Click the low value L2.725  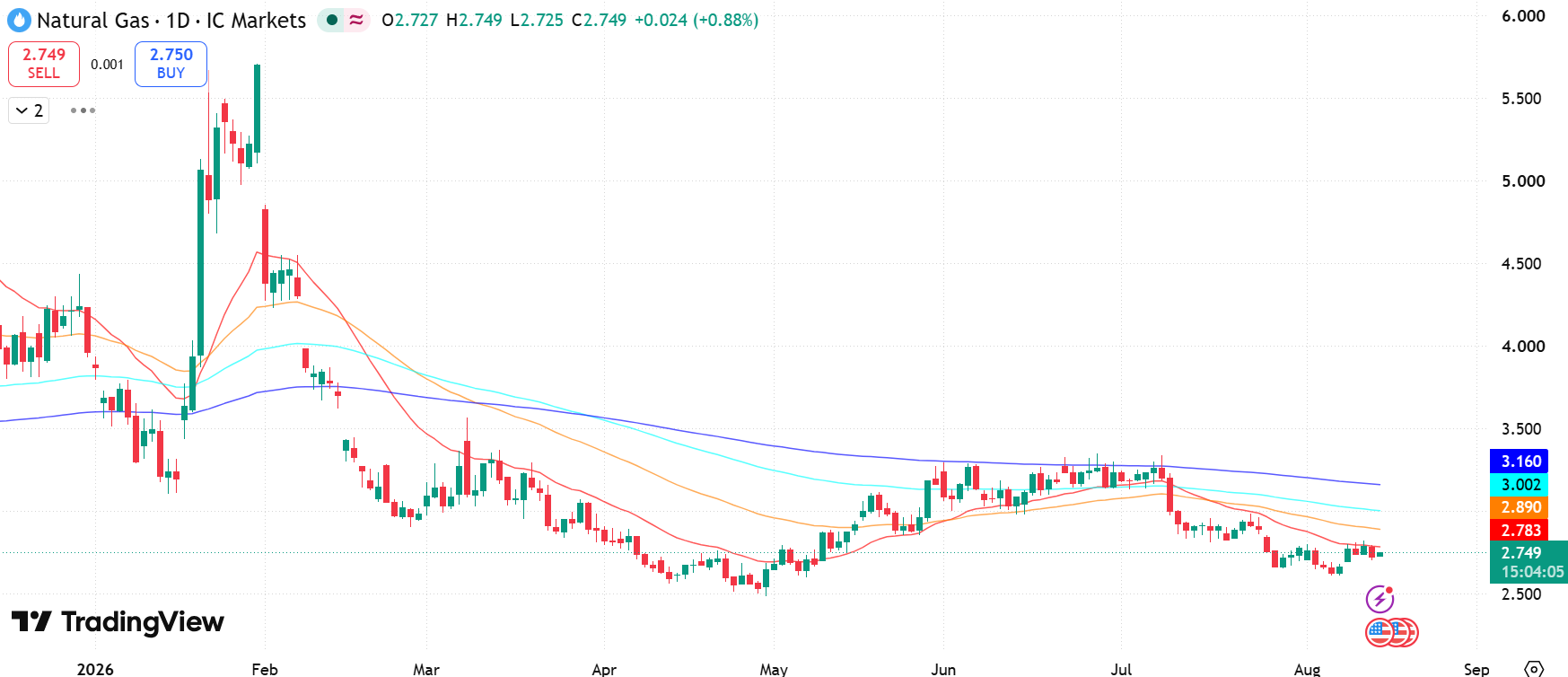pyautogui.click(x=537, y=20)
